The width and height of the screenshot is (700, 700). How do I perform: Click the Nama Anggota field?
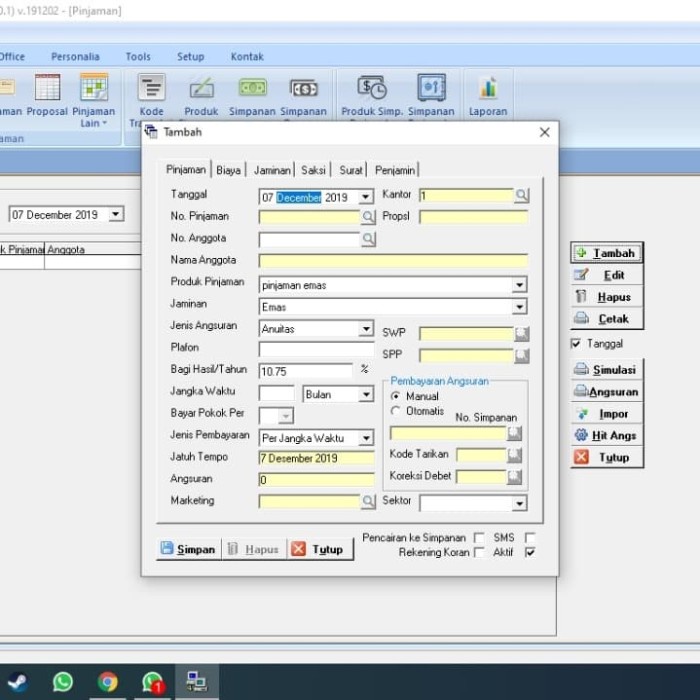393,261
